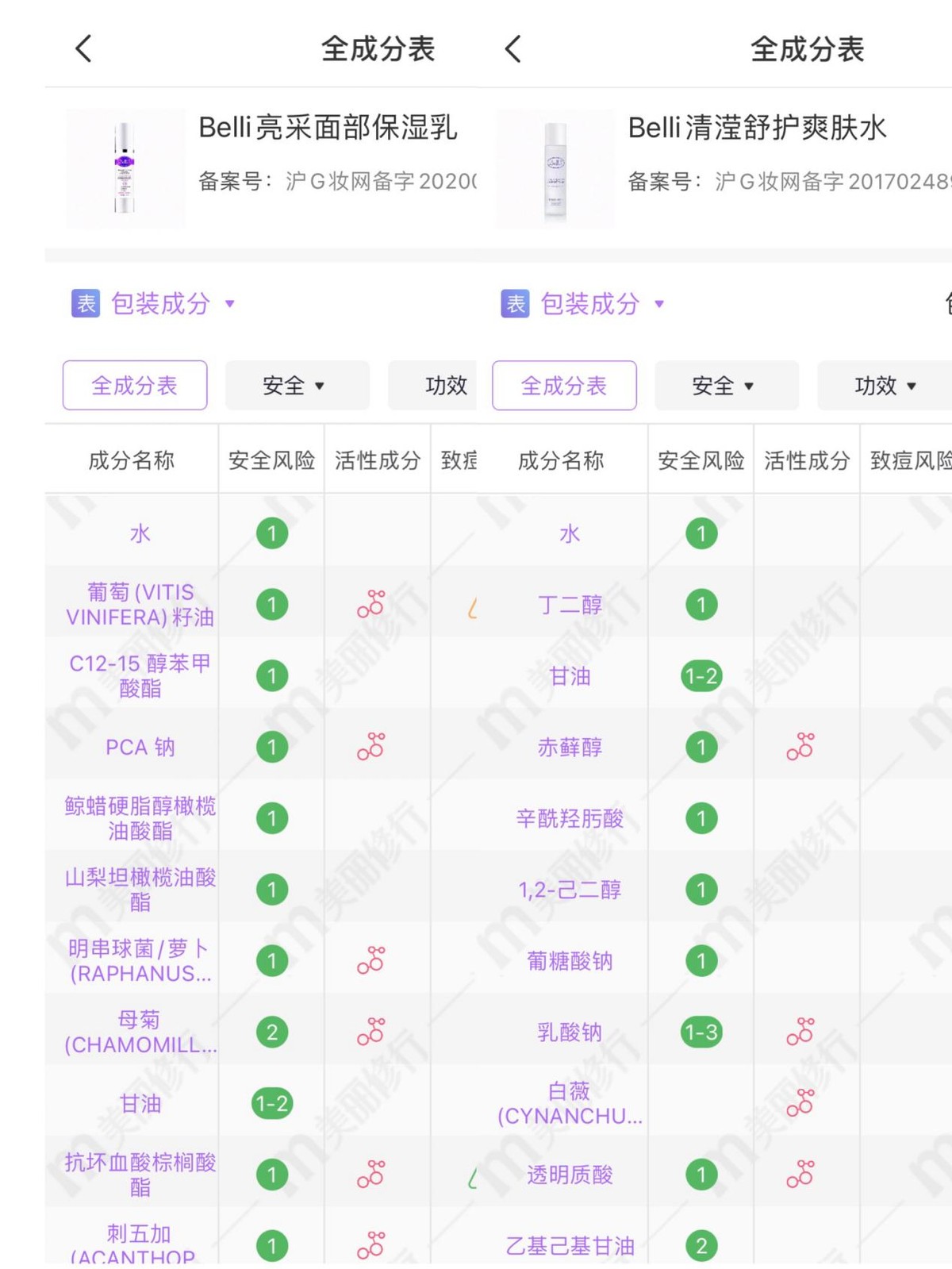Open ingredient 透明质酸
This screenshot has height=1269, width=952.
pyautogui.click(x=570, y=1175)
